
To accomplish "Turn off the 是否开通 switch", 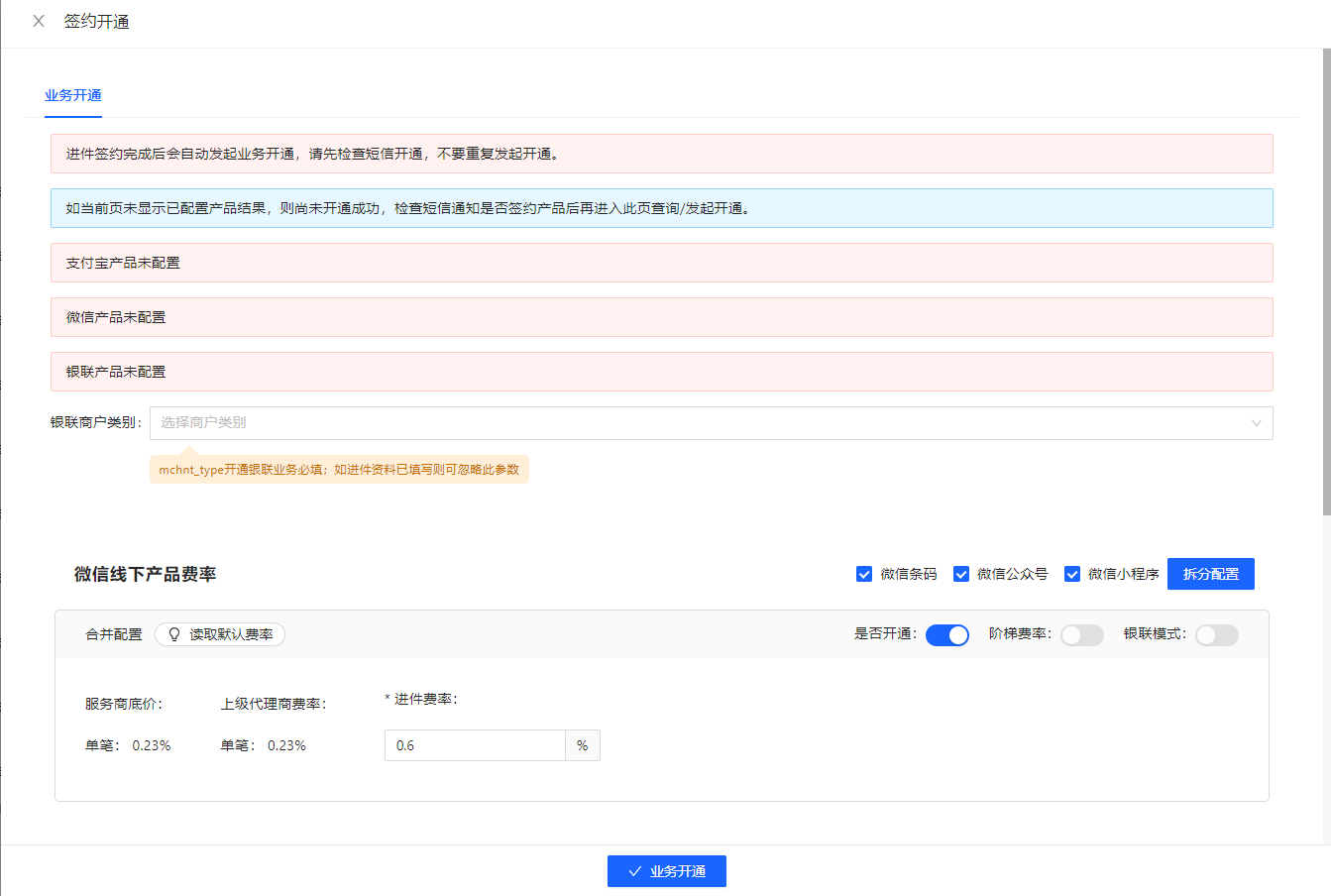I will click(946, 635).
